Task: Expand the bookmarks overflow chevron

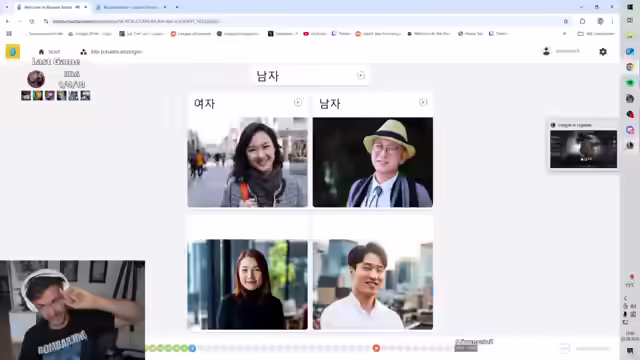Action: pyautogui.click(x=564, y=34)
